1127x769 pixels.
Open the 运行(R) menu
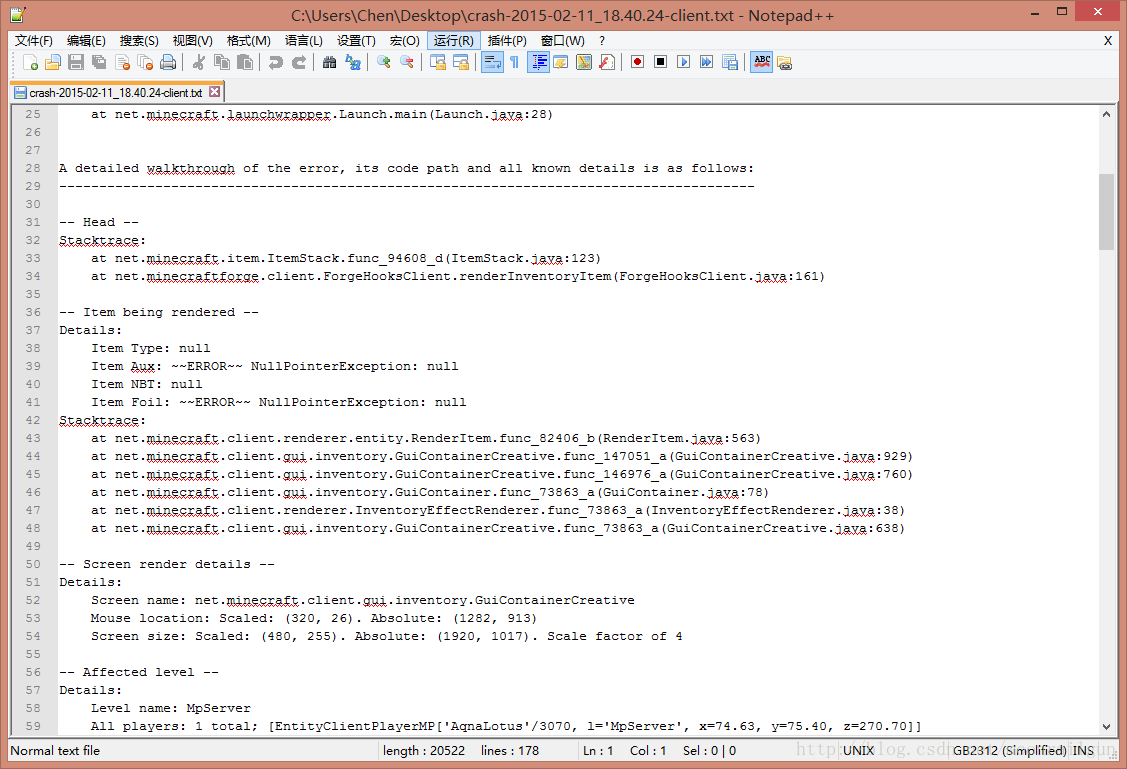[x=454, y=40]
